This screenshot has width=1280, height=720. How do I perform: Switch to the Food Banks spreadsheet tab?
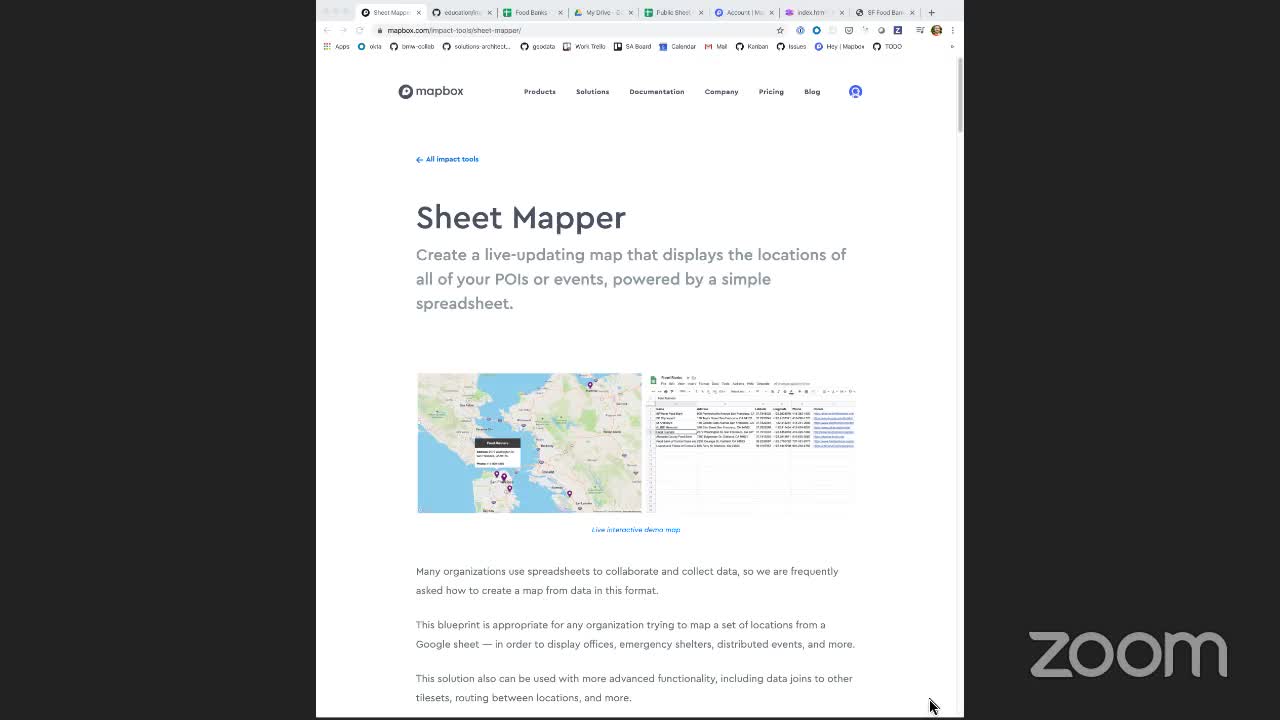click(x=533, y=12)
